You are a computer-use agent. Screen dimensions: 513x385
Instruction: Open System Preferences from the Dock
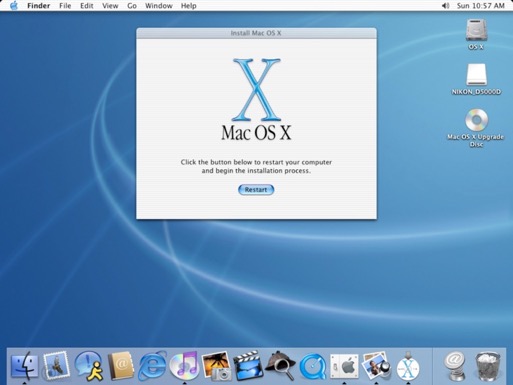click(x=344, y=367)
